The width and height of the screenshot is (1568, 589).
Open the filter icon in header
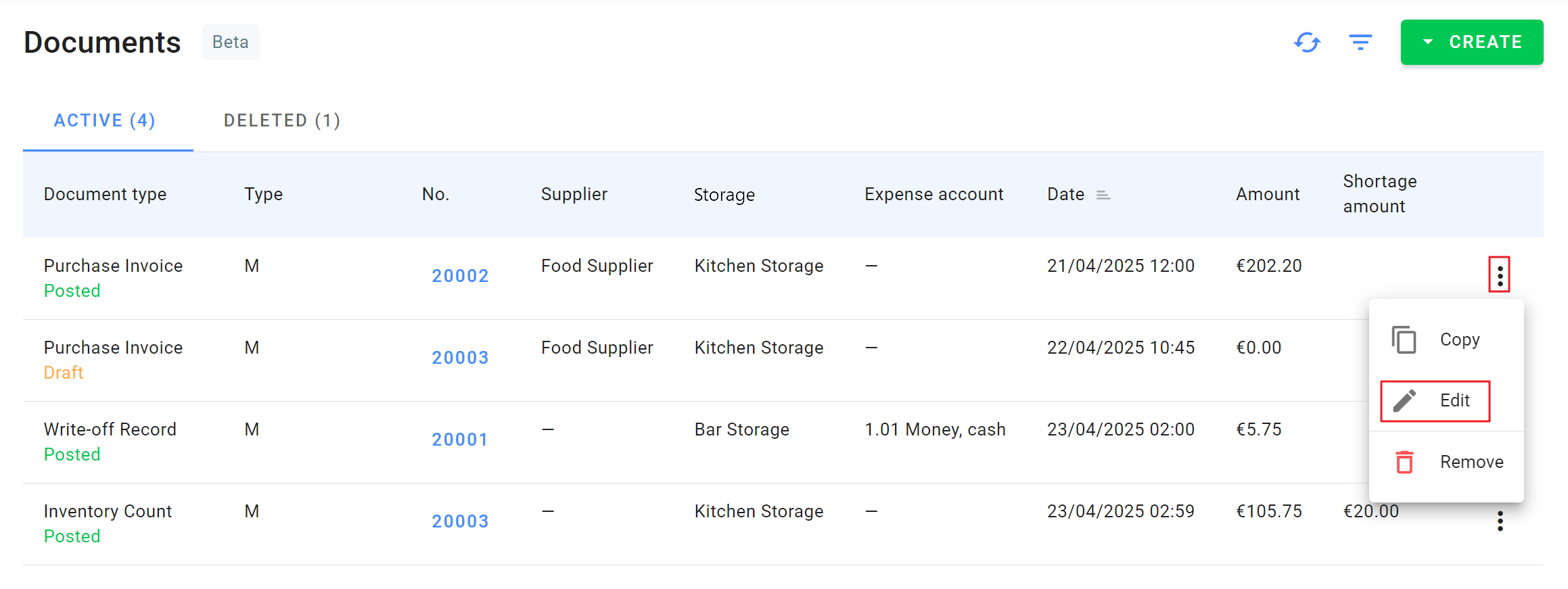point(1360,43)
